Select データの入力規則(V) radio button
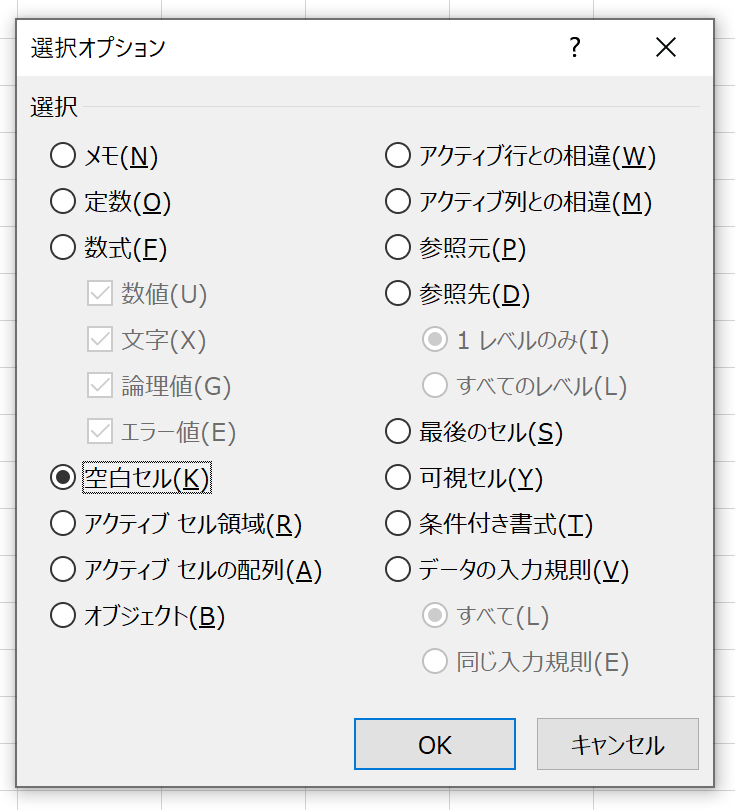This screenshot has height=810, width=735. [398, 569]
